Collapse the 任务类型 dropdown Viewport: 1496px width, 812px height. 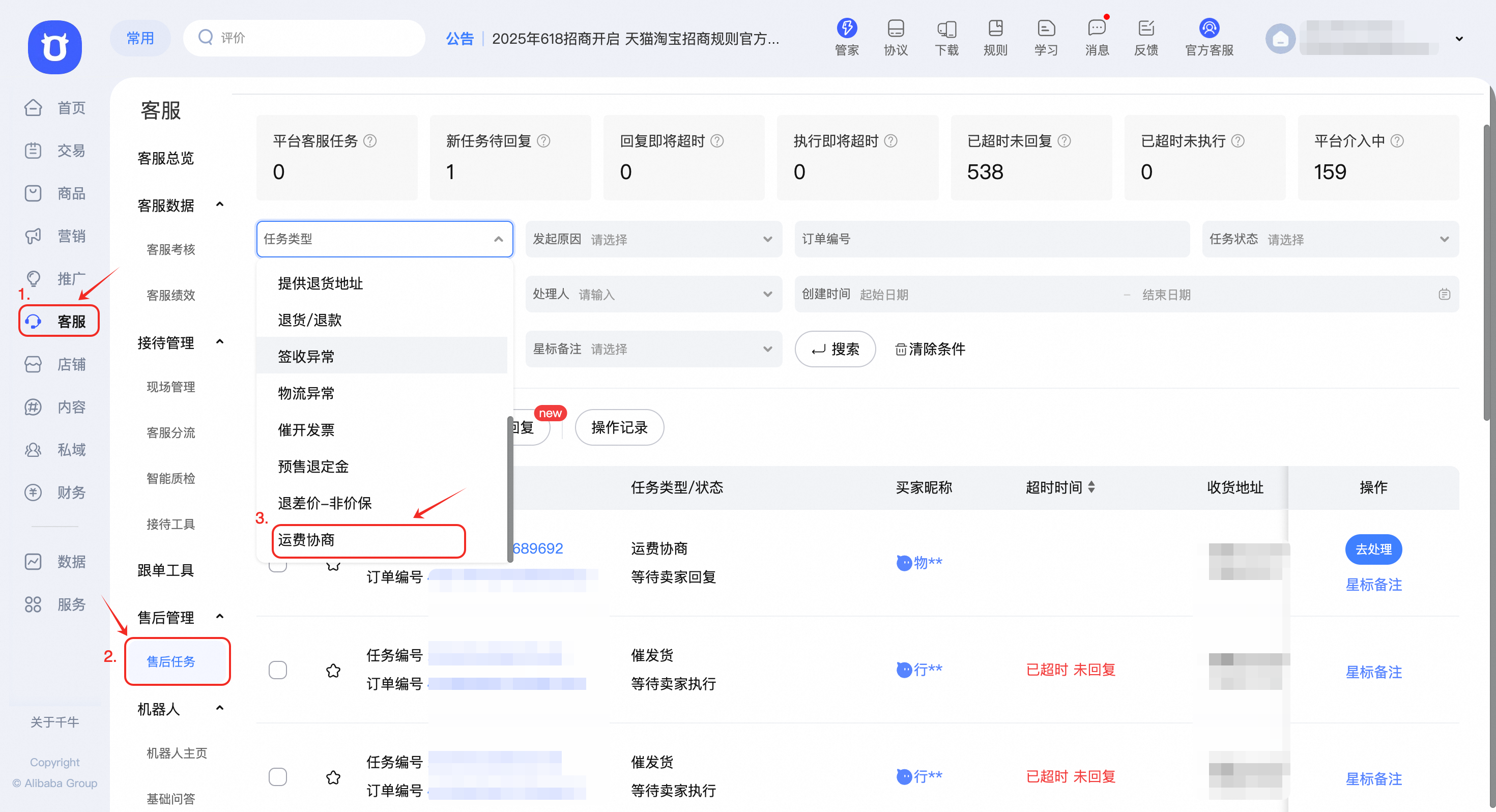coord(498,239)
